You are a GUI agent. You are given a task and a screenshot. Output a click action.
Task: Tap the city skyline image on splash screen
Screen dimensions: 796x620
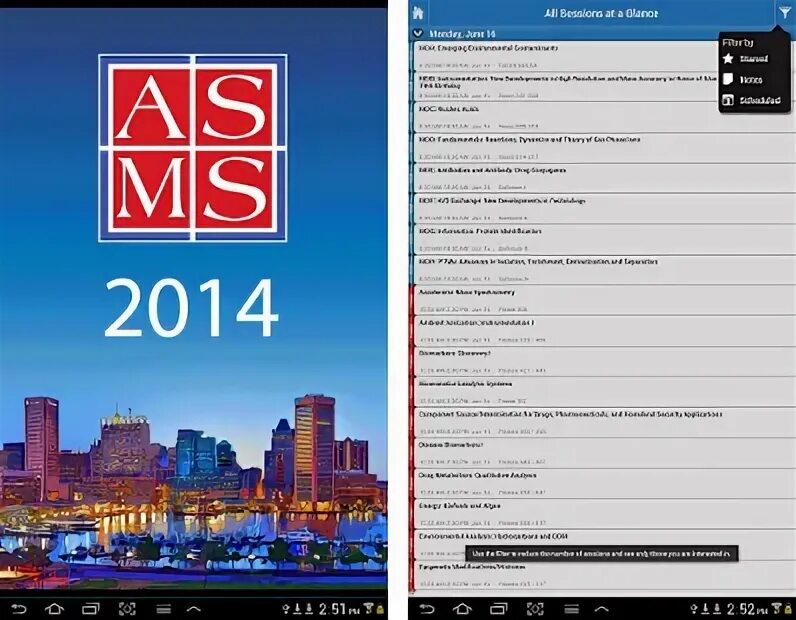pos(193,490)
